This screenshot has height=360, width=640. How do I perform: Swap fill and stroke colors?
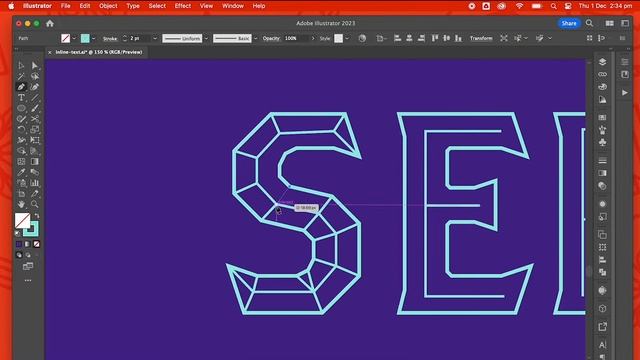click(x=37, y=215)
